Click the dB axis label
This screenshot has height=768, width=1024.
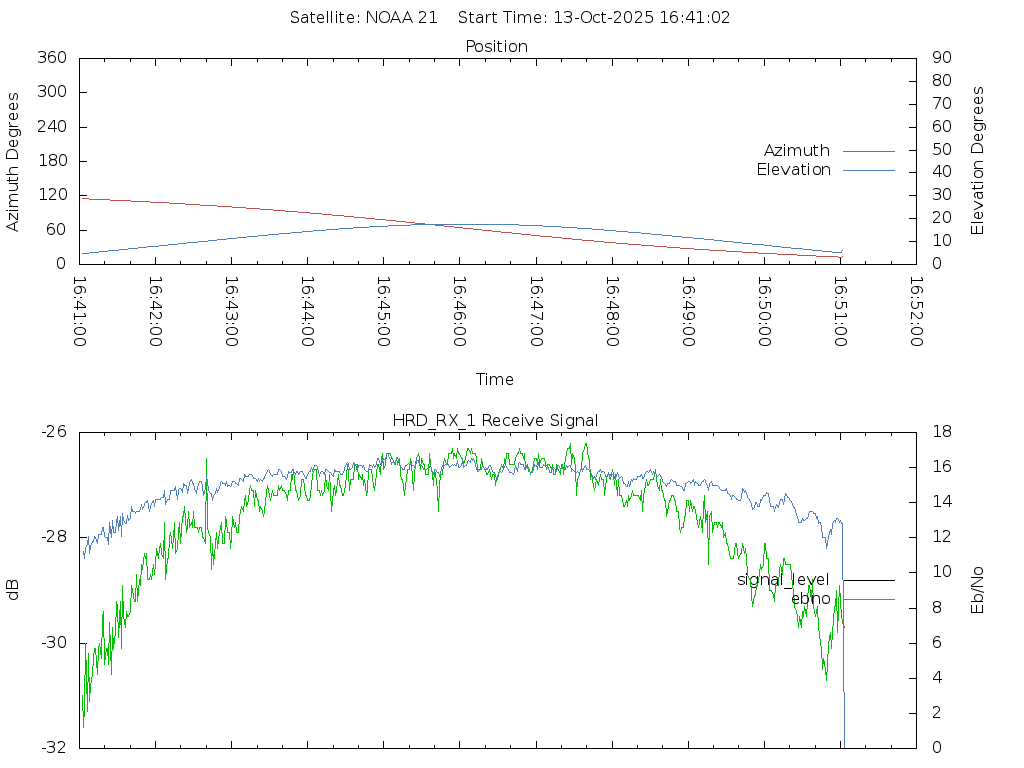(14, 589)
